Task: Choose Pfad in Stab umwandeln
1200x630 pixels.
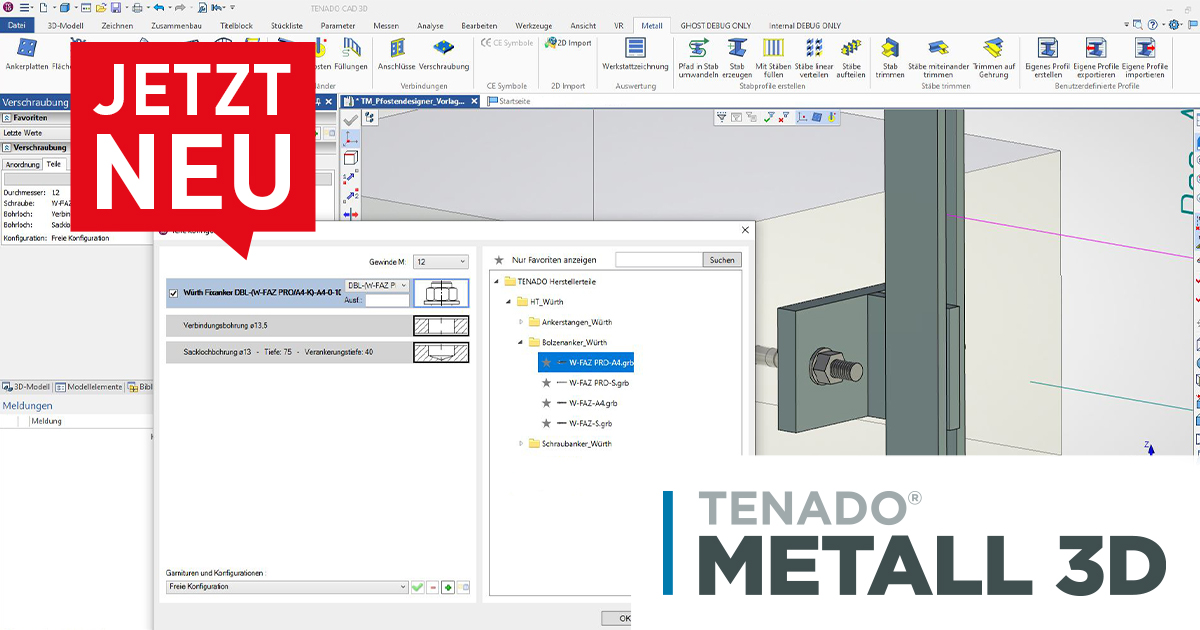Action: coord(699,58)
